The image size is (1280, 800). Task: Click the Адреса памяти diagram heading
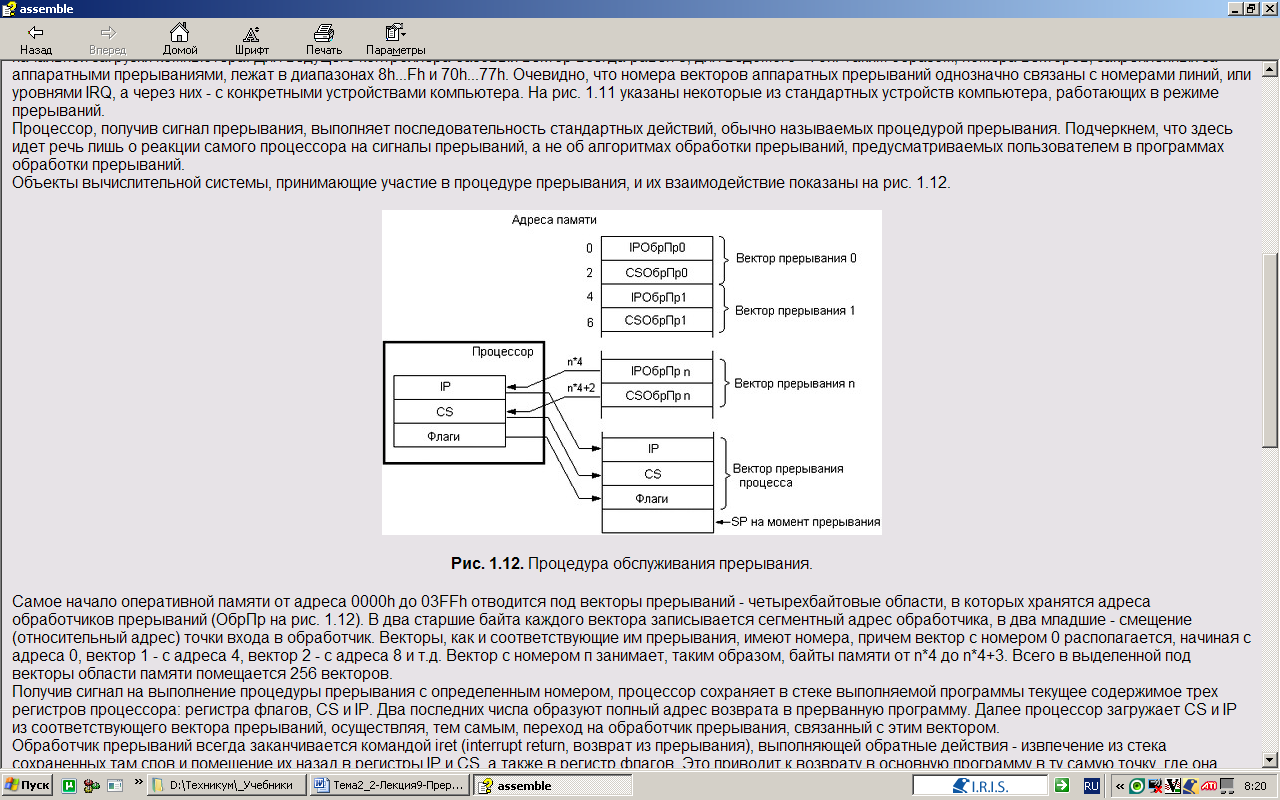pyautogui.click(x=555, y=219)
